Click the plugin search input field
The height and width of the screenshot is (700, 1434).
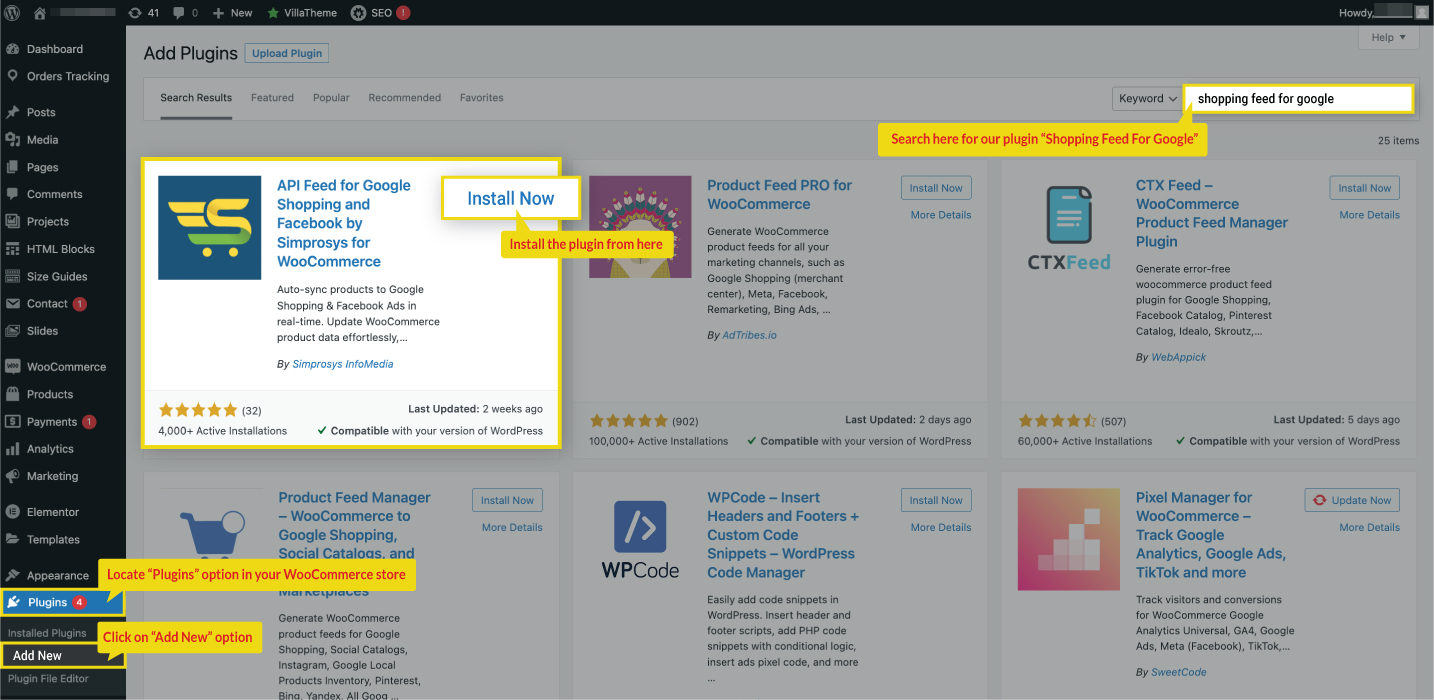[1299, 99]
